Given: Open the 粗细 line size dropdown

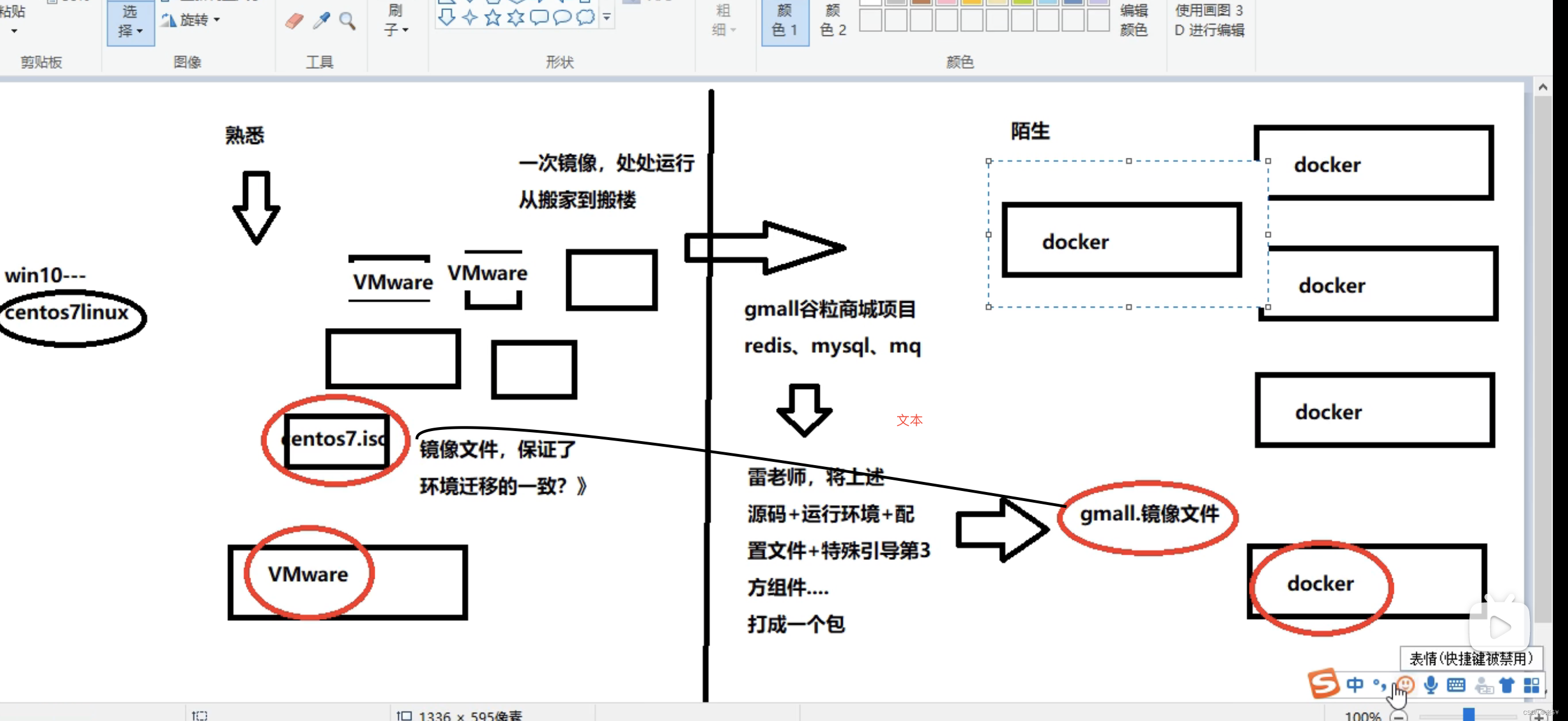Looking at the screenshot, I should [724, 20].
